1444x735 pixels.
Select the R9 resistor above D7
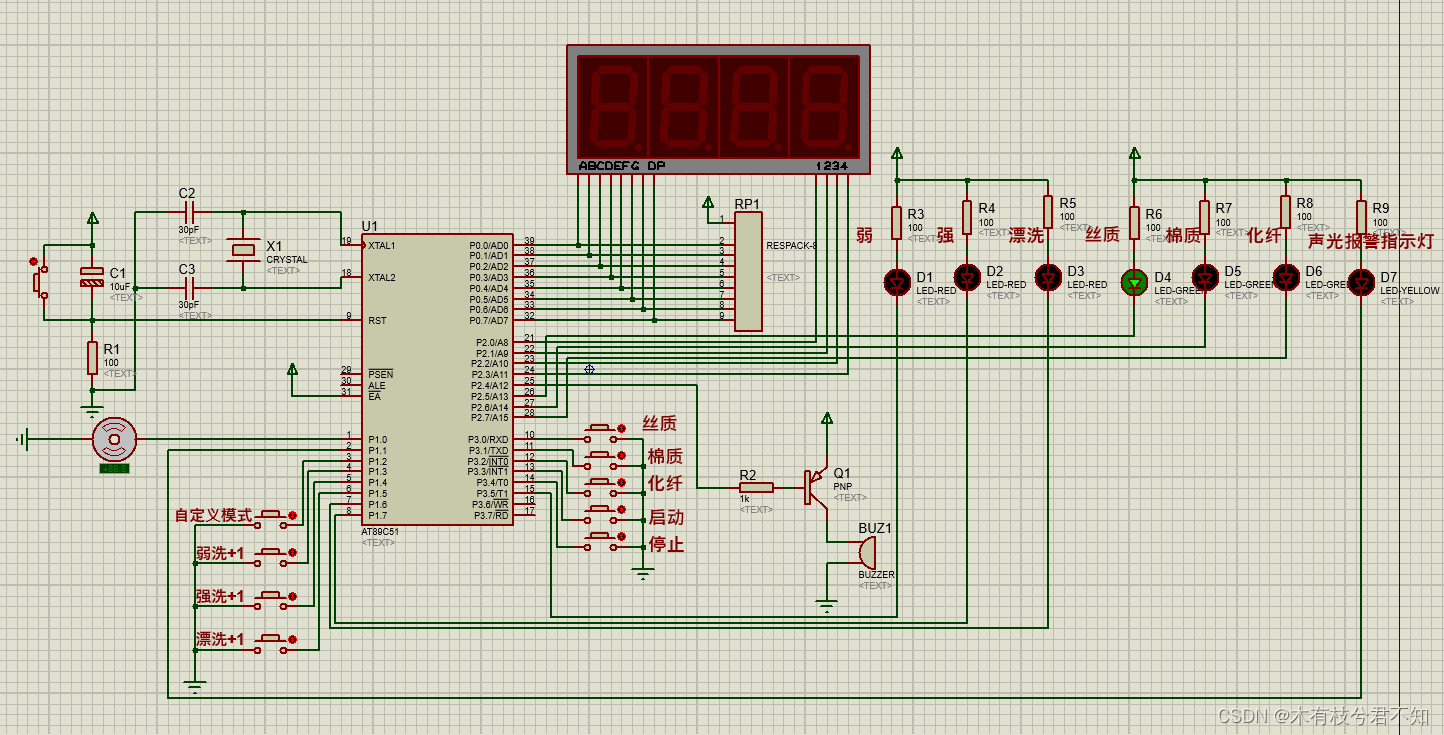[x=1361, y=217]
